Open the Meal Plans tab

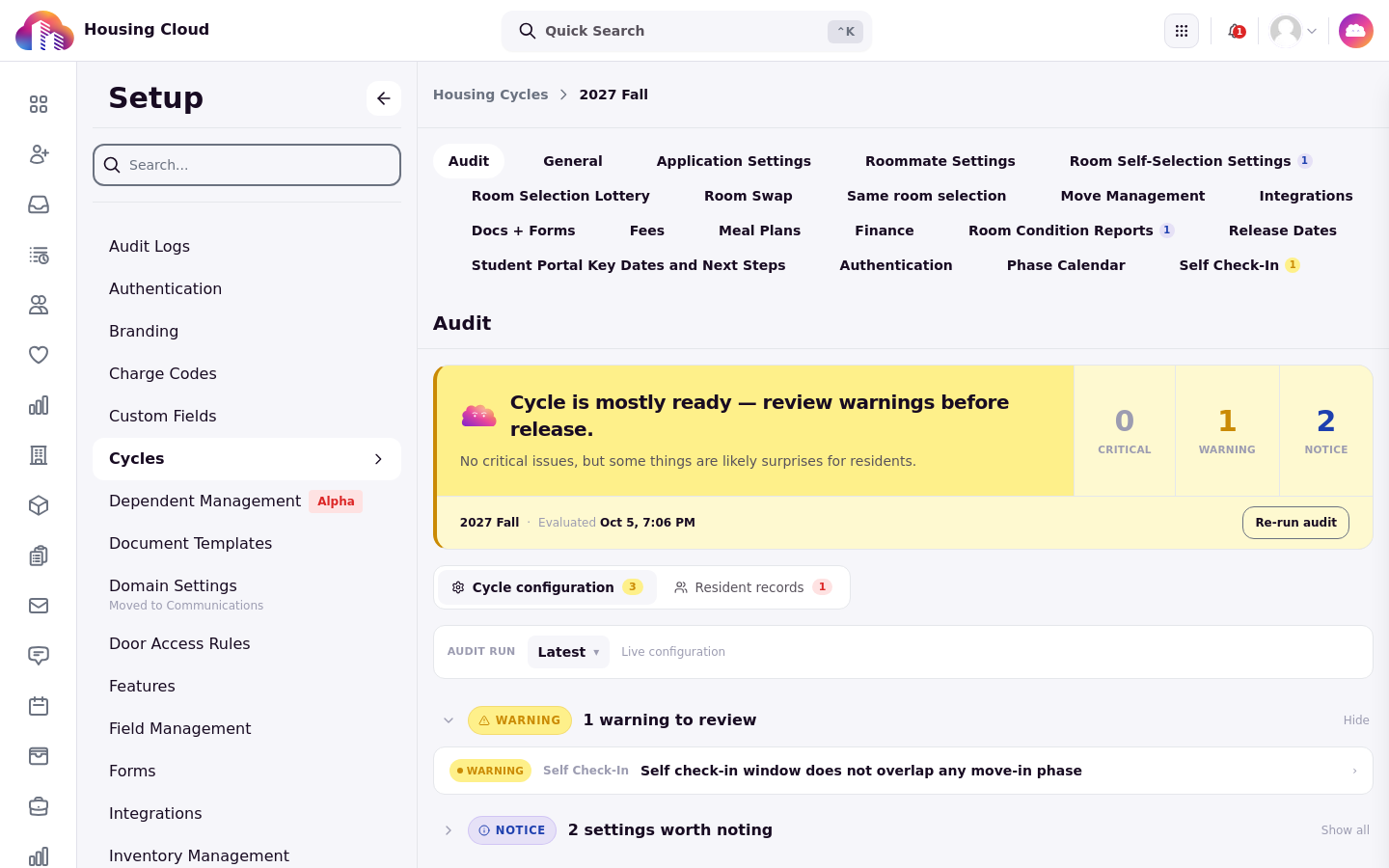point(760,231)
